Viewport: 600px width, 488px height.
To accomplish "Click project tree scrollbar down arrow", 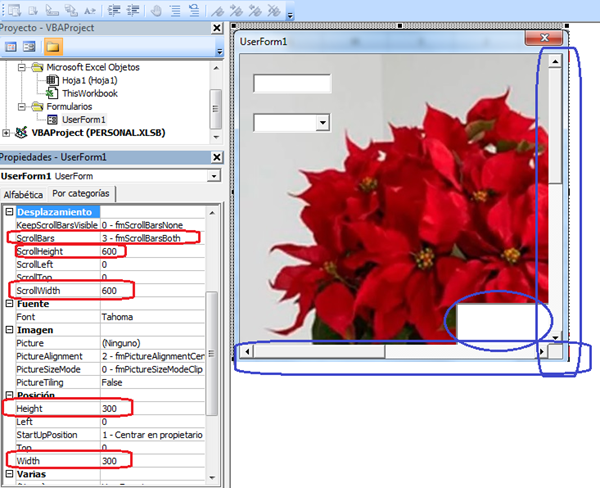I will pos(216,137).
